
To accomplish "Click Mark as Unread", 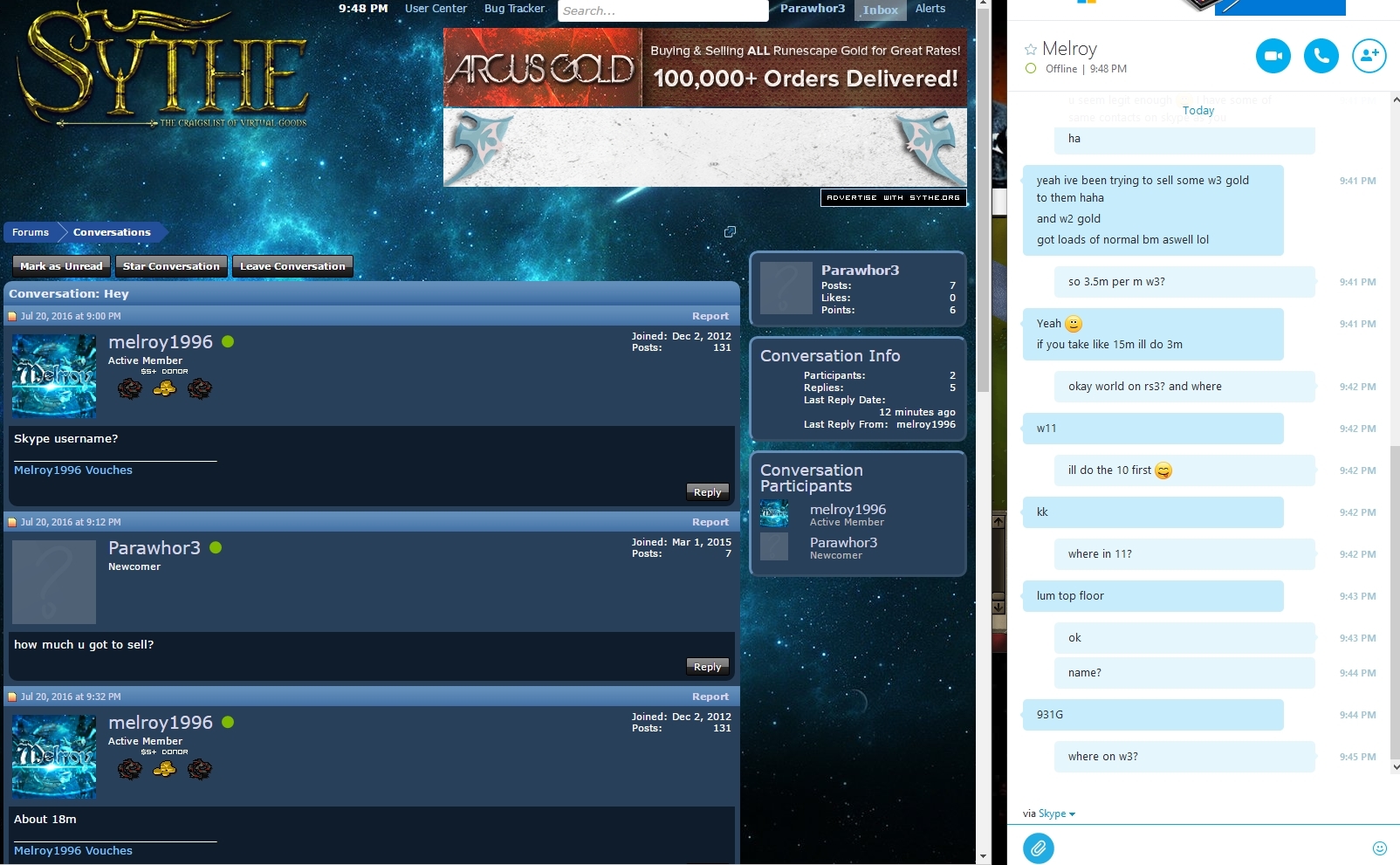I will tap(61, 266).
